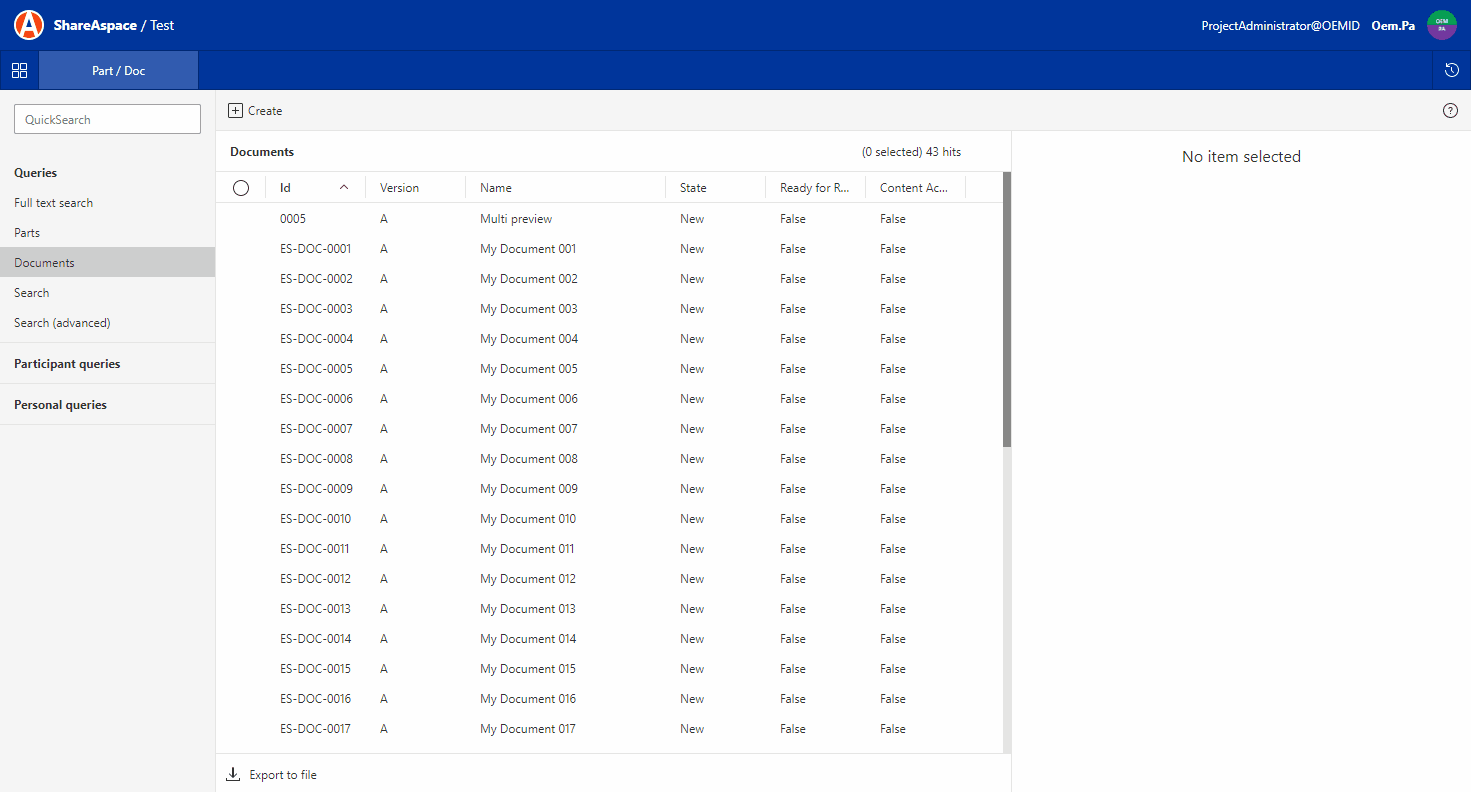Viewport: 1471px width, 792px height.
Task: Click the Create plus icon
Action: point(235,111)
